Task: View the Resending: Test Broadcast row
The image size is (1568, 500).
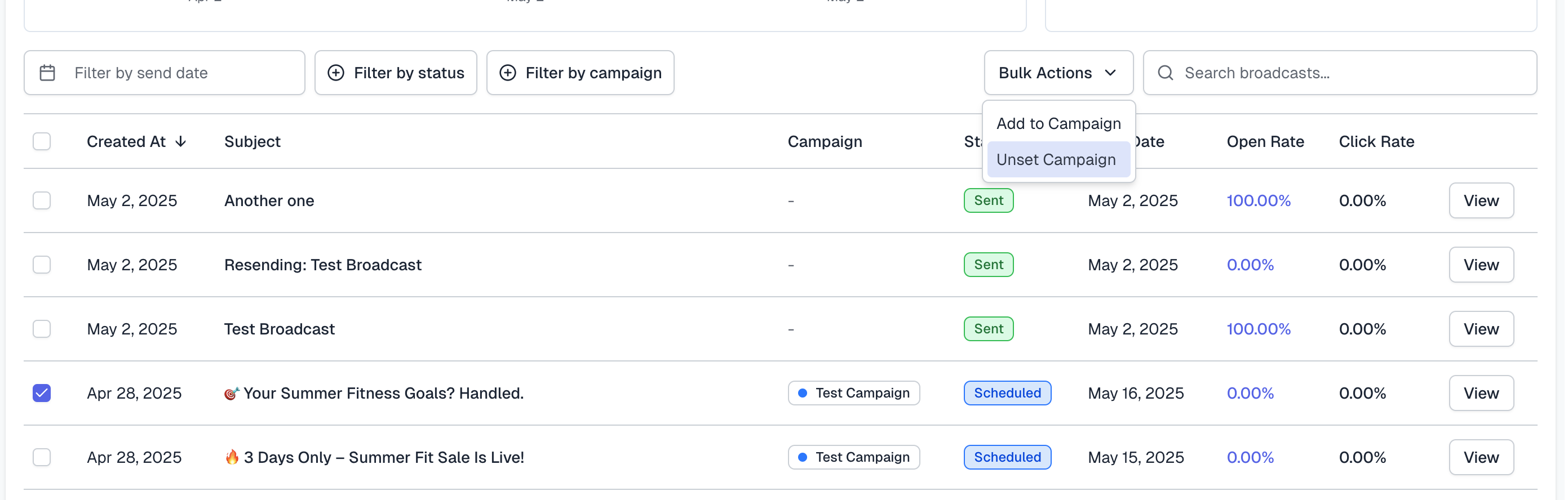Action: (x=1480, y=265)
